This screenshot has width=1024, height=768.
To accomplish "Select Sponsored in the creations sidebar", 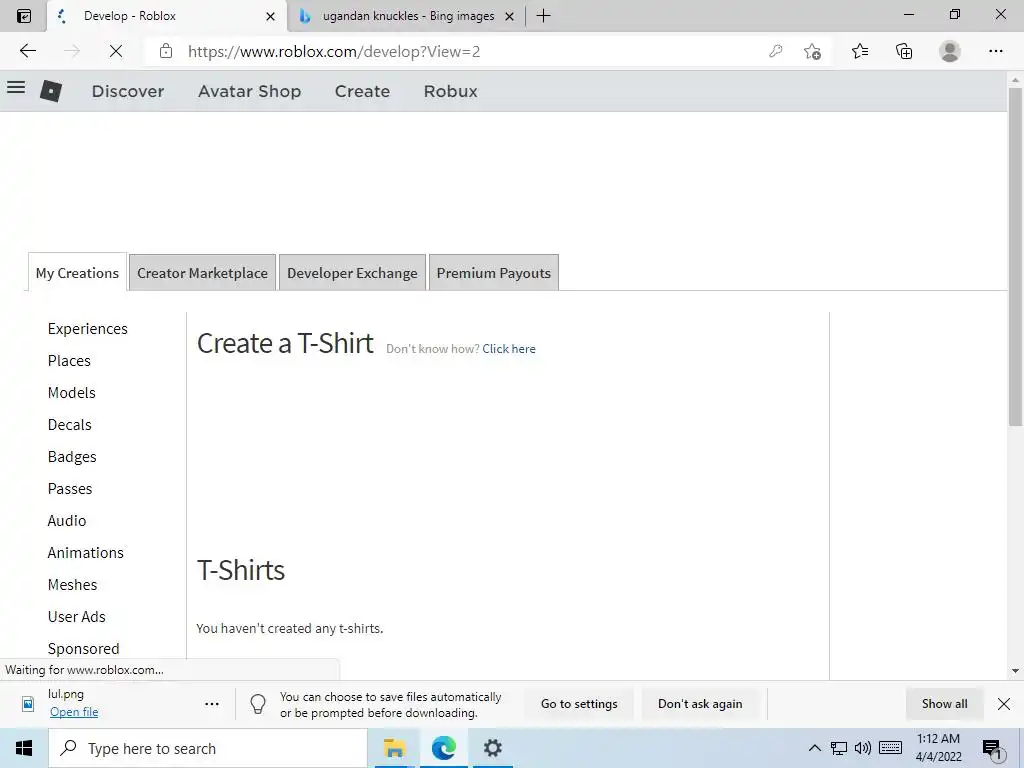I will tap(84, 649).
